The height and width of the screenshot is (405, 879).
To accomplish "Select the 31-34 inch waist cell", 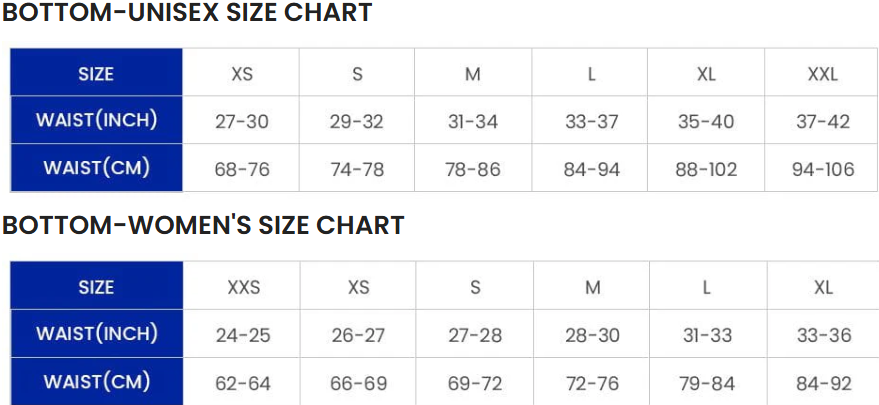I will [x=473, y=122].
